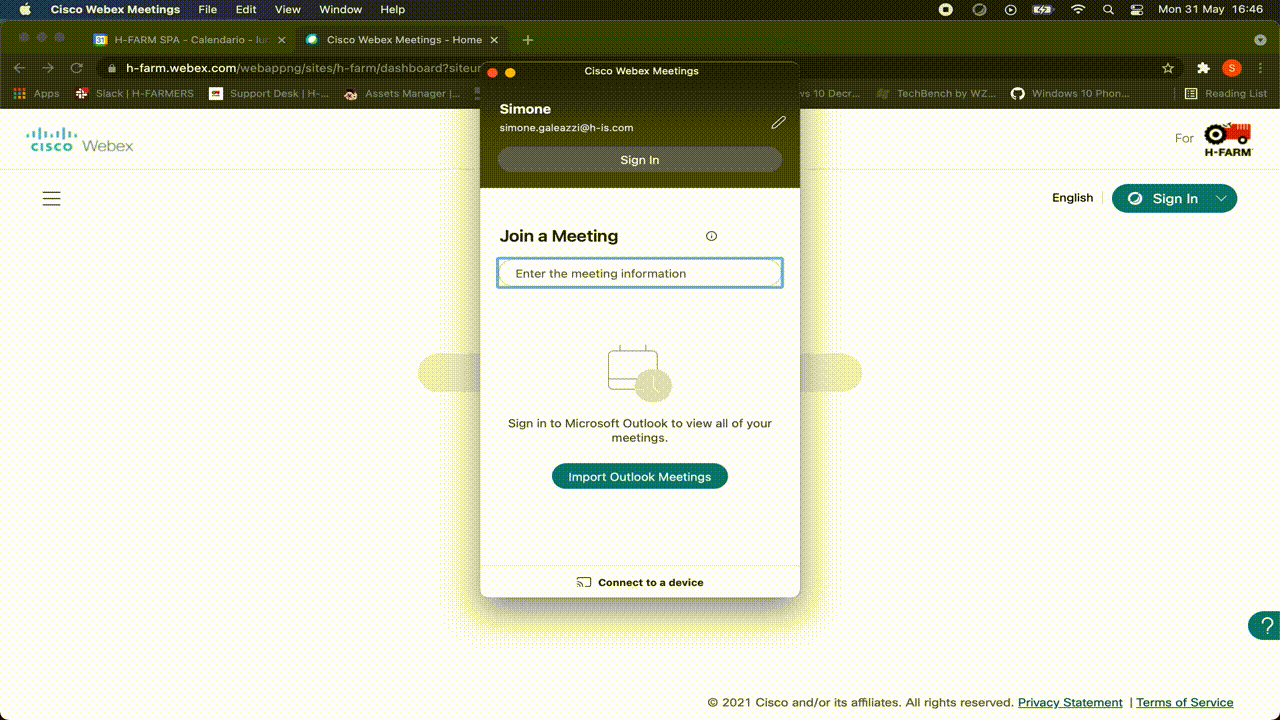This screenshot has height=720, width=1280.
Task: Click the screen recording stop icon
Action: tap(946, 9)
